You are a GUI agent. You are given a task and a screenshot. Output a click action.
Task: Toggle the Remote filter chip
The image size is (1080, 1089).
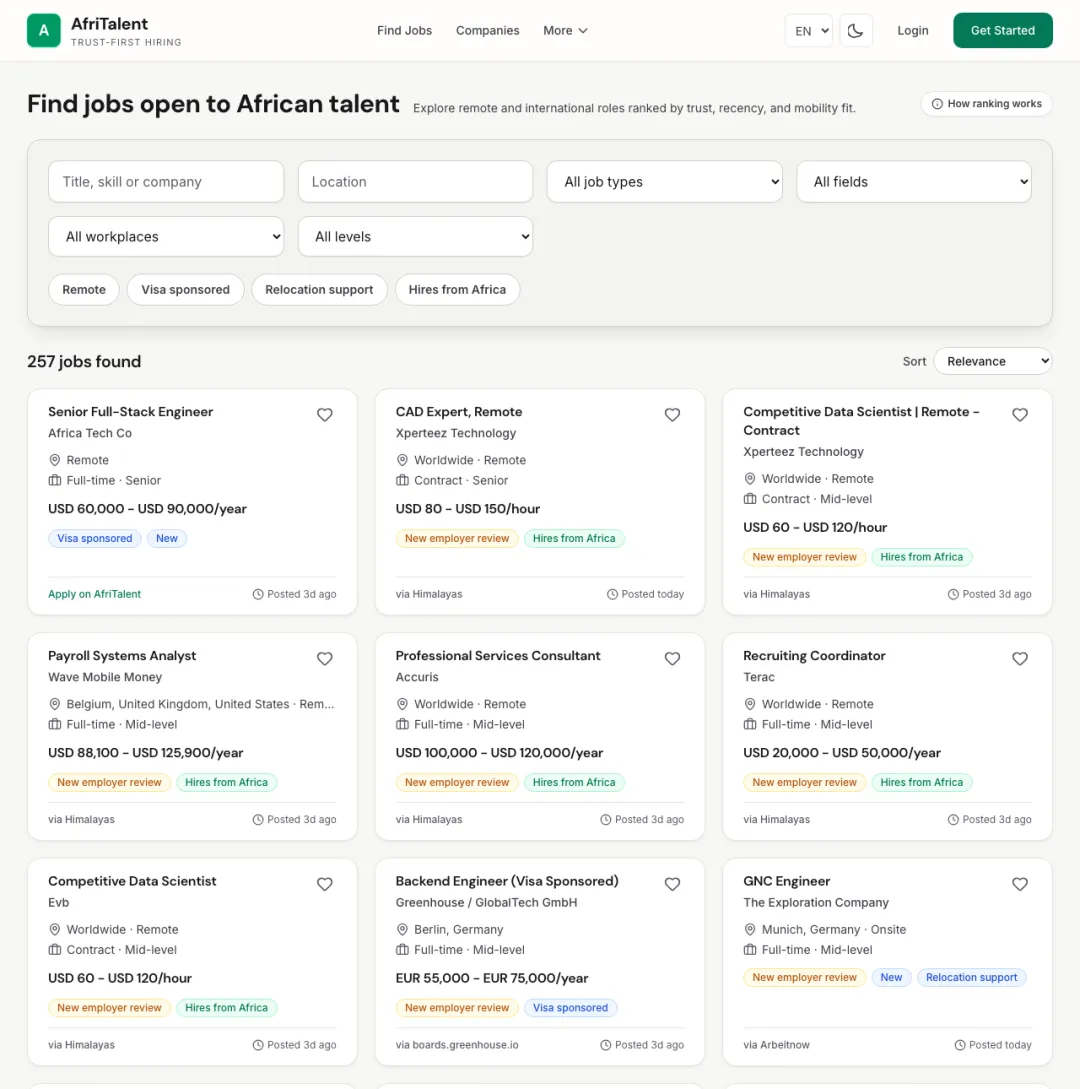coord(84,290)
